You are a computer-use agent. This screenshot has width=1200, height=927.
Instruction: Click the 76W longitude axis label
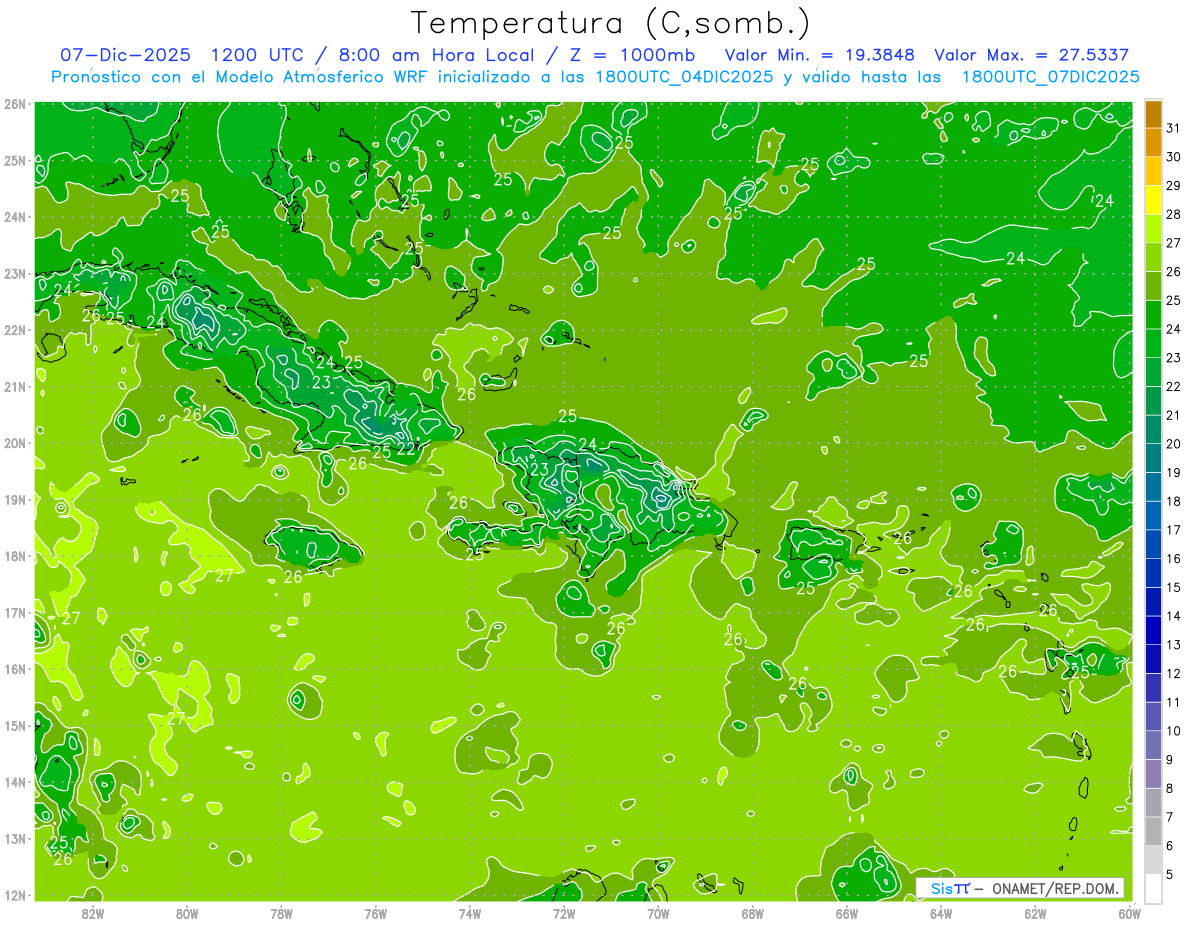tap(376, 913)
